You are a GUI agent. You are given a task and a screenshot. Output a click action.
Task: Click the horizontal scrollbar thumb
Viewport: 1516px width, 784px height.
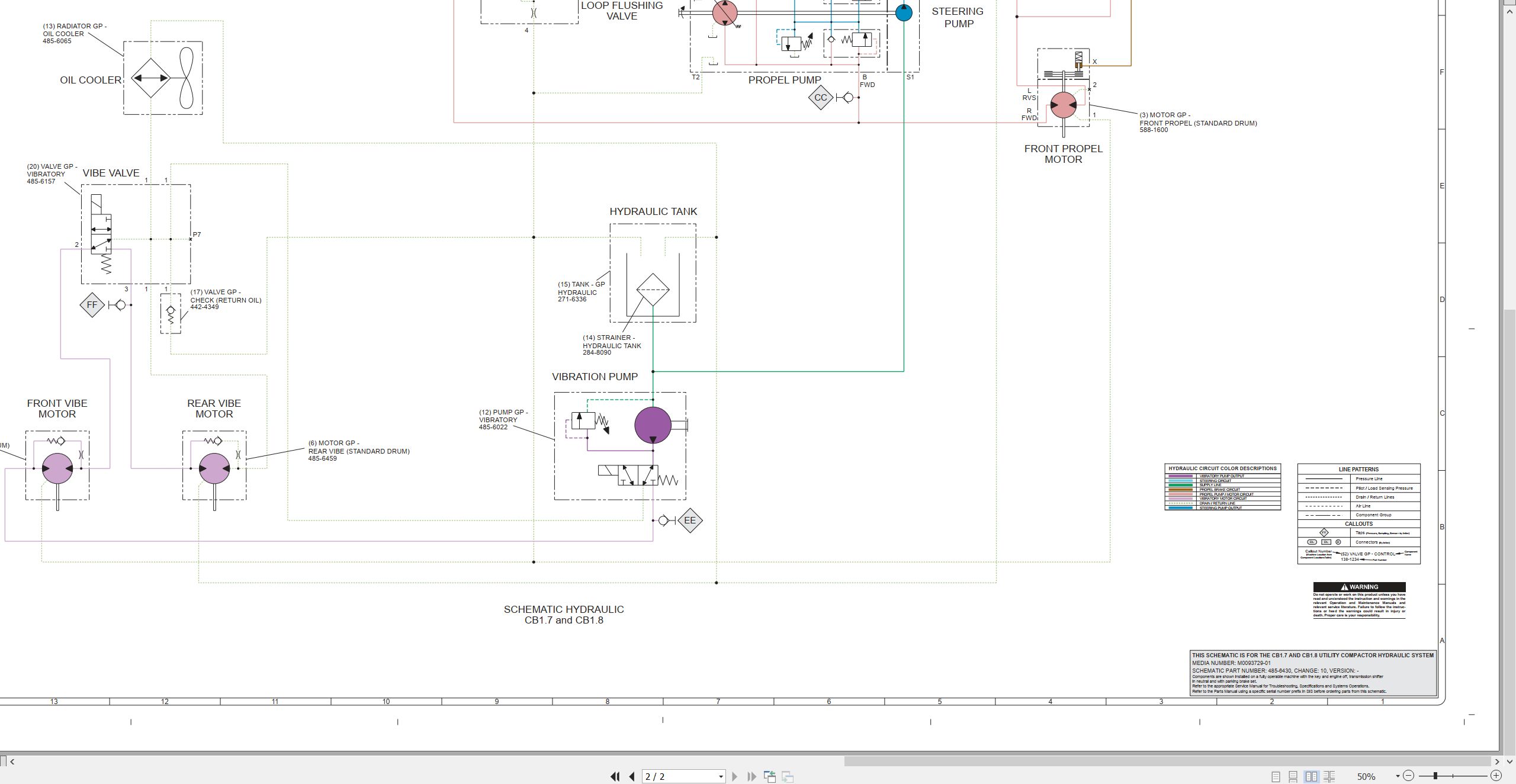pos(1167,761)
